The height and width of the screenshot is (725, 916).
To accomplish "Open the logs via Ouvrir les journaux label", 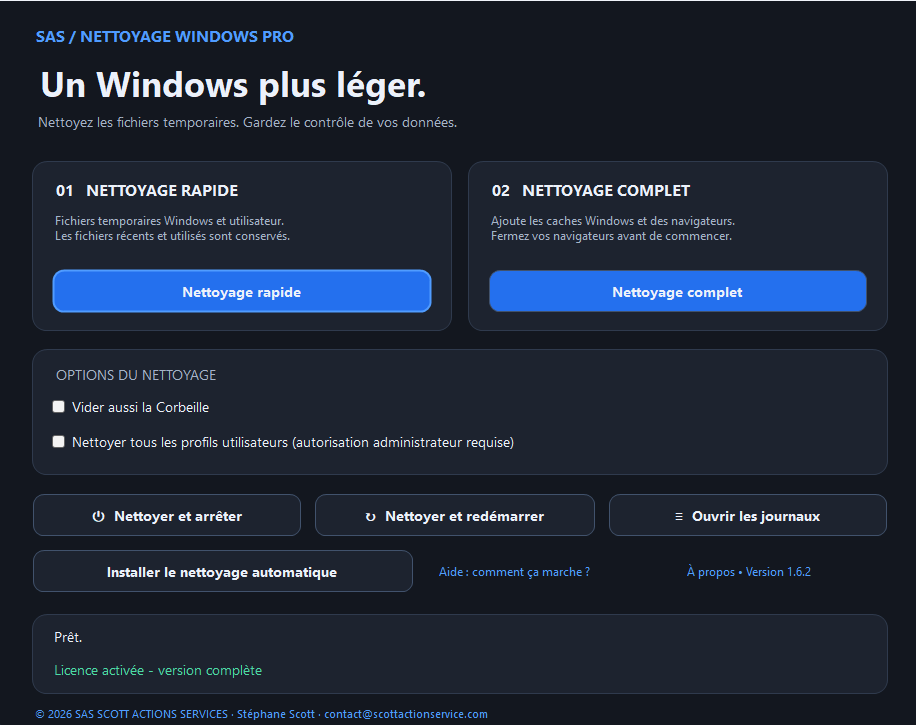I will pos(756,516).
